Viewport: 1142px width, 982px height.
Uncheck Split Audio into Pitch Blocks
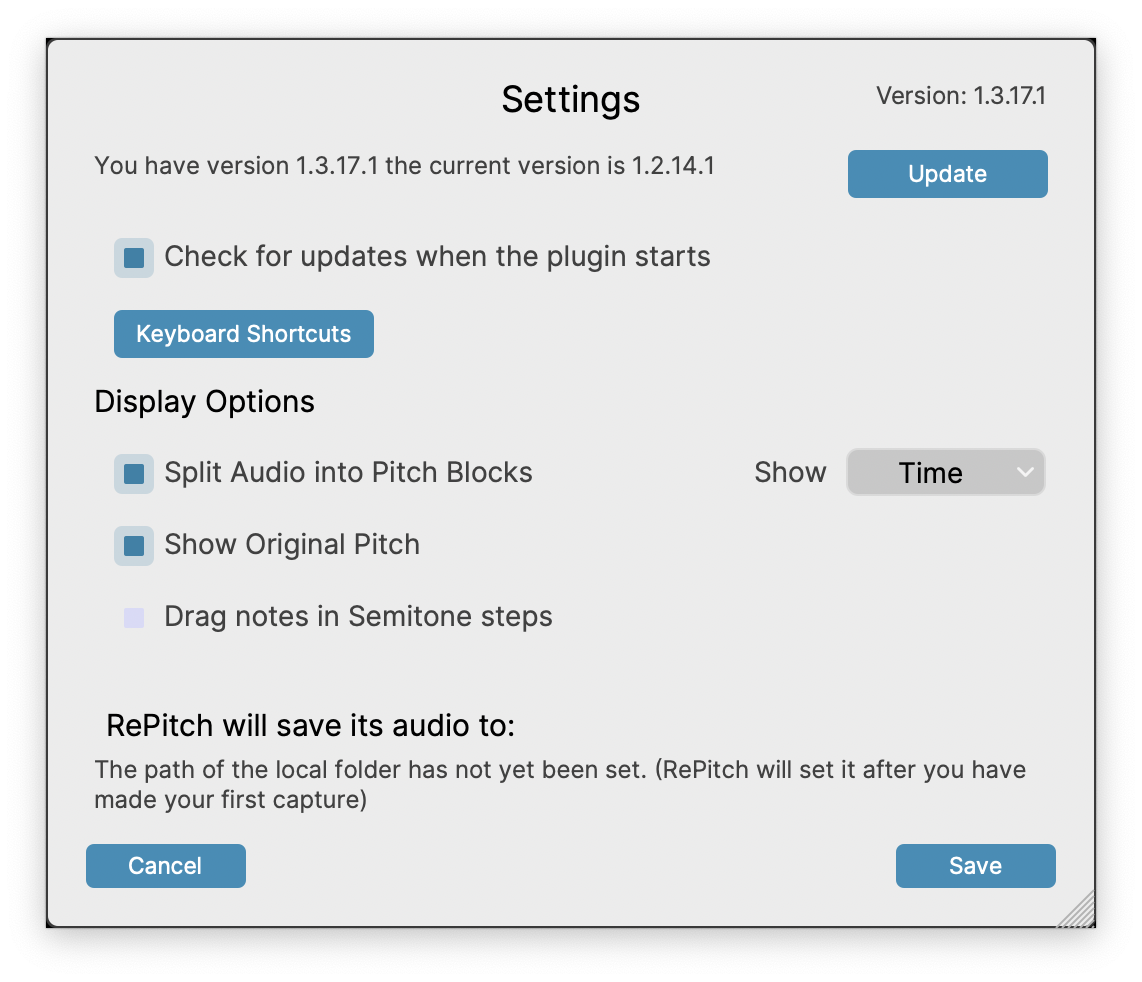pos(134,473)
